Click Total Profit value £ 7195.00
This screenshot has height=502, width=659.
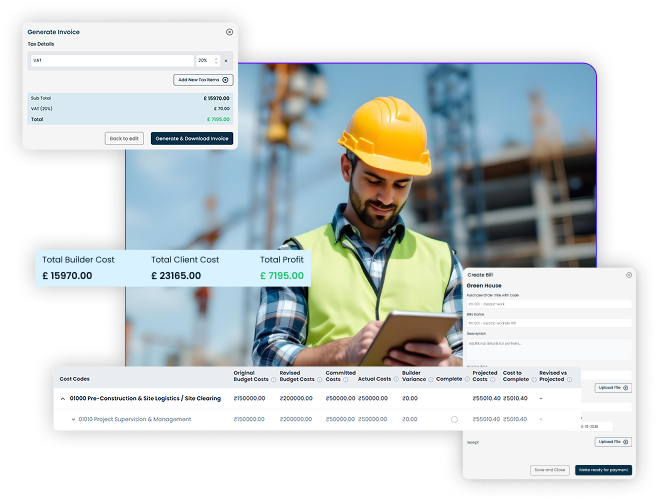point(282,276)
